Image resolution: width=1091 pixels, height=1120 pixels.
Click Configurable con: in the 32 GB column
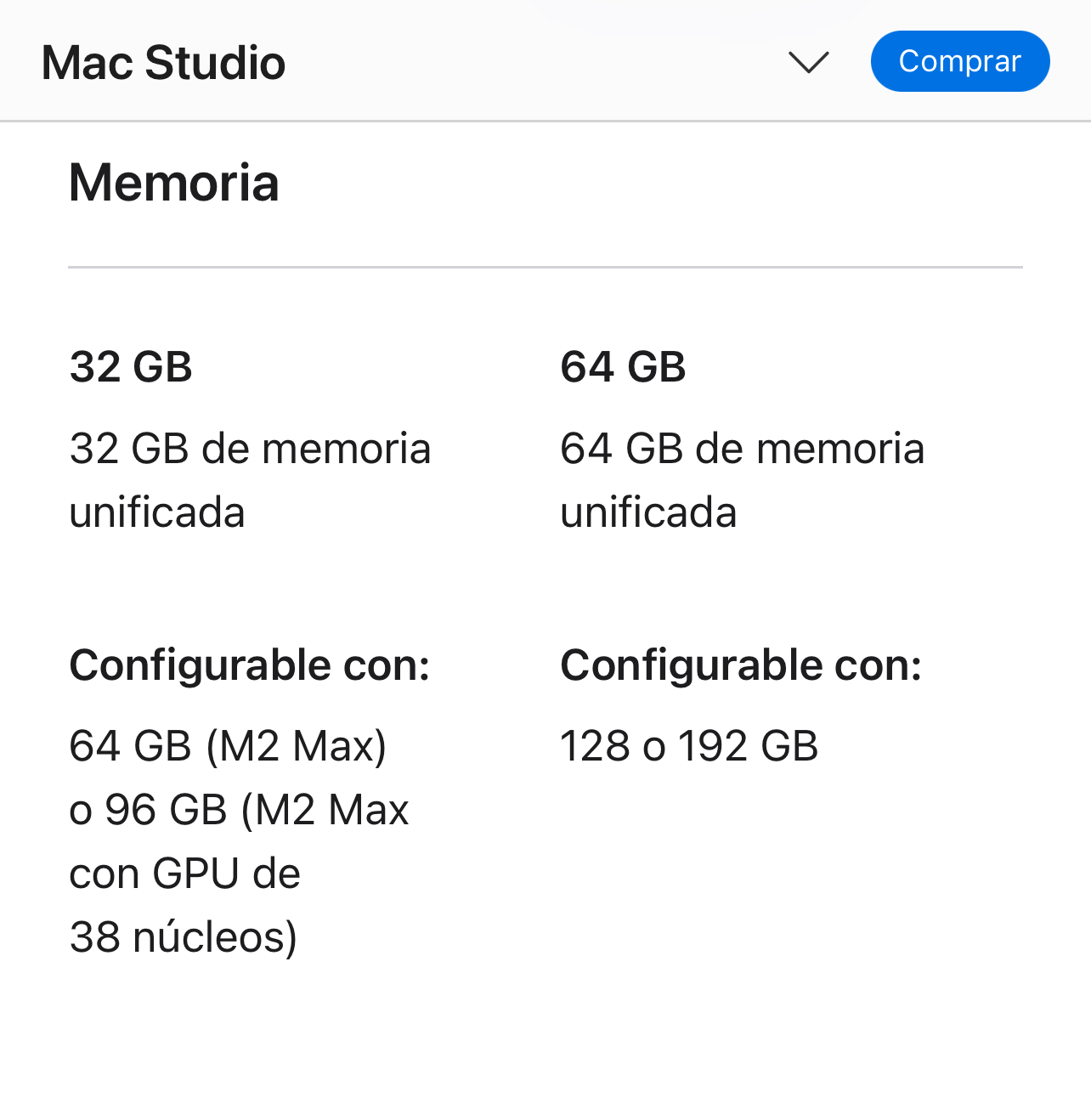[x=250, y=665]
